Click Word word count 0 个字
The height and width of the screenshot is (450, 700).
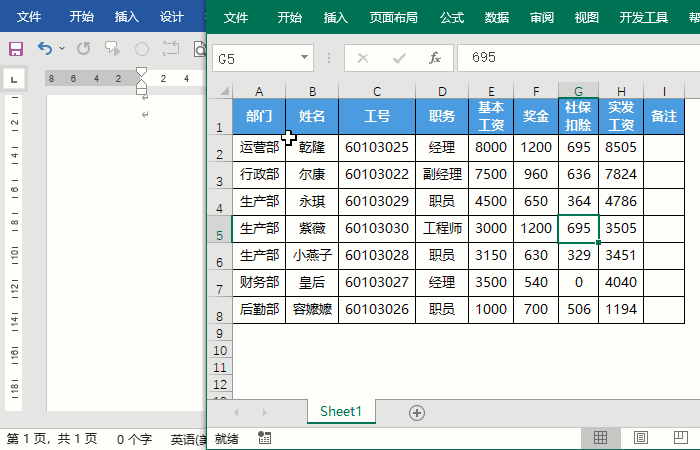point(134,440)
